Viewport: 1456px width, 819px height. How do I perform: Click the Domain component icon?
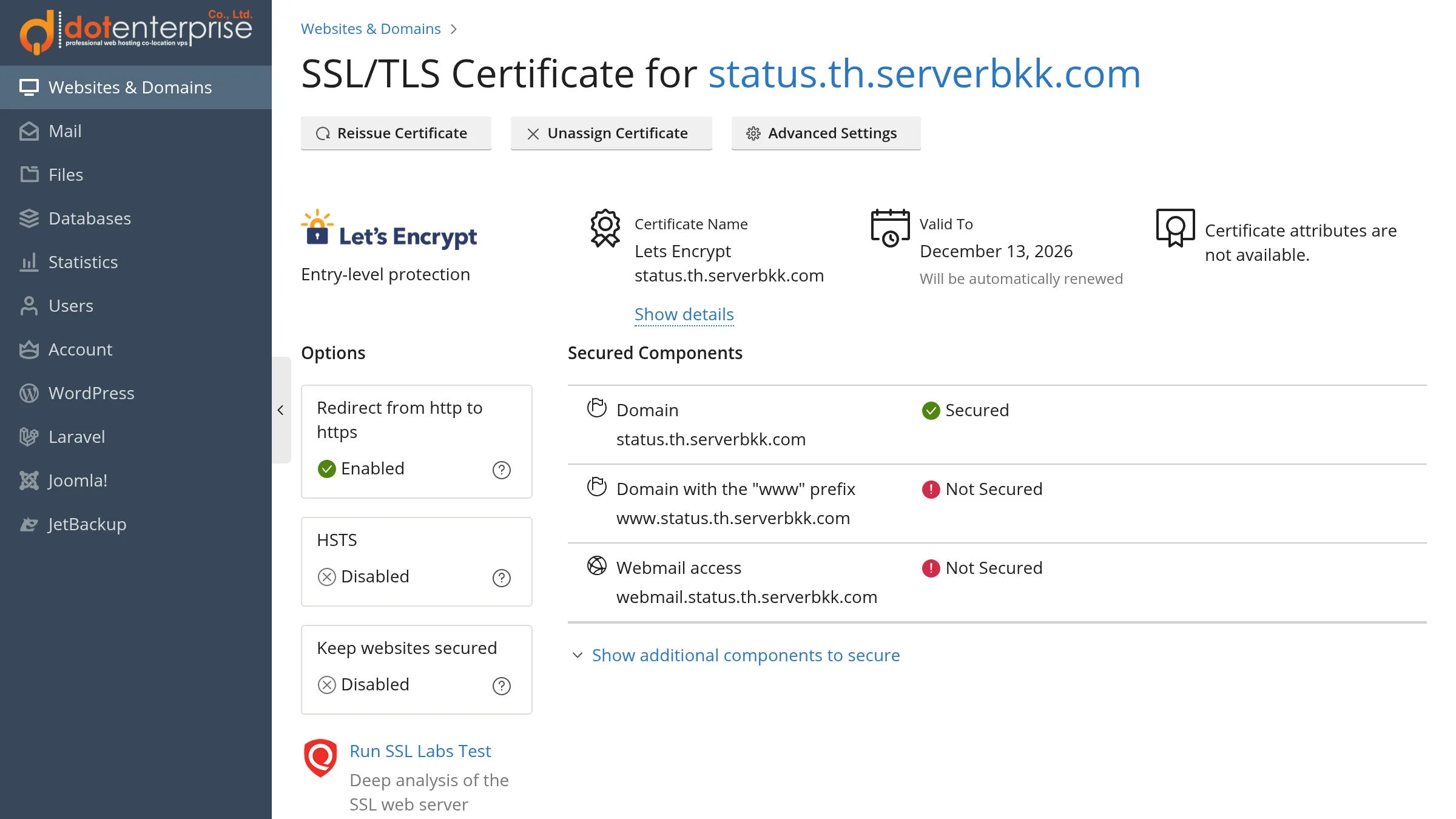pyautogui.click(x=597, y=408)
